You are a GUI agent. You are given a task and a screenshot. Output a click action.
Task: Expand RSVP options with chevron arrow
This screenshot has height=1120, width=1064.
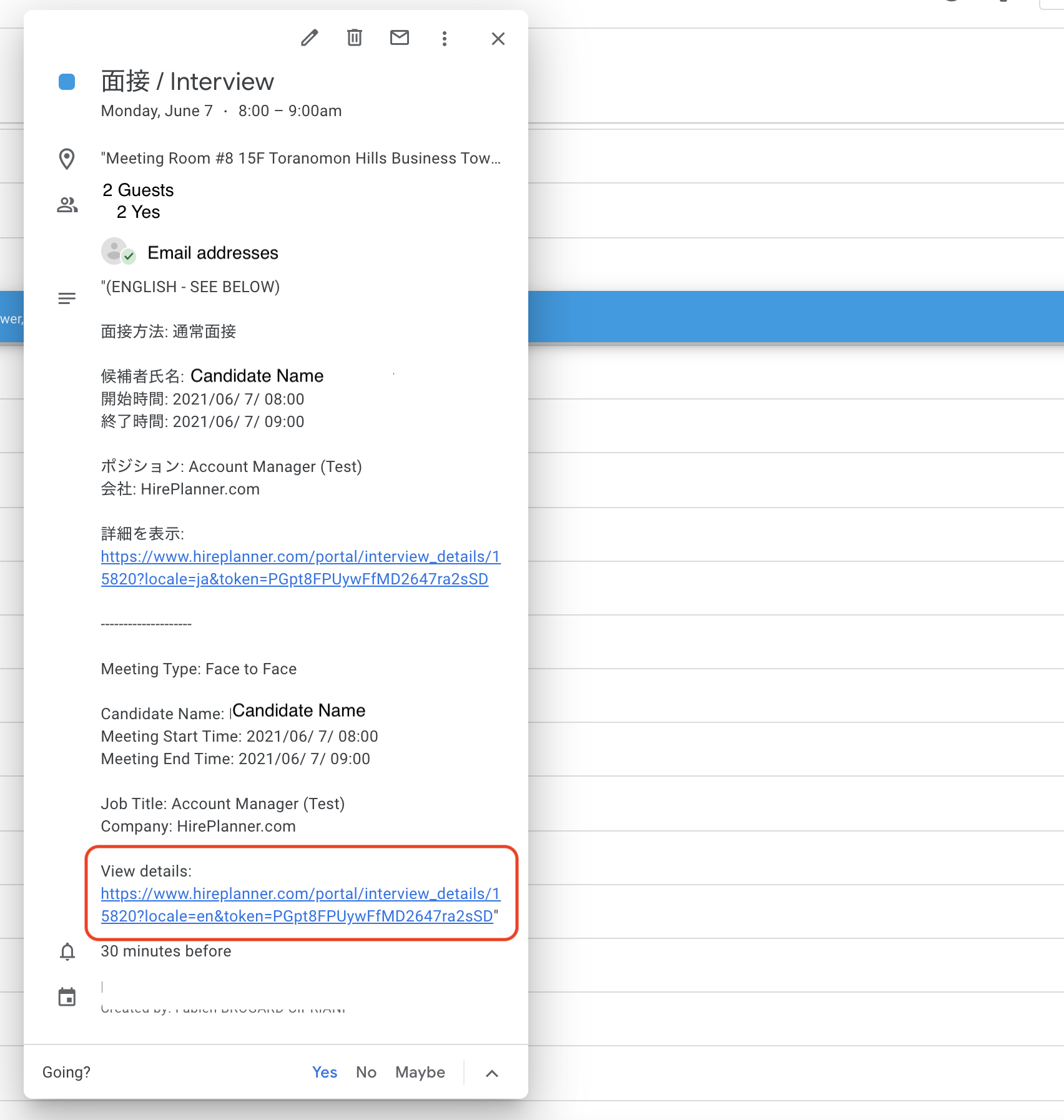tap(492, 1073)
